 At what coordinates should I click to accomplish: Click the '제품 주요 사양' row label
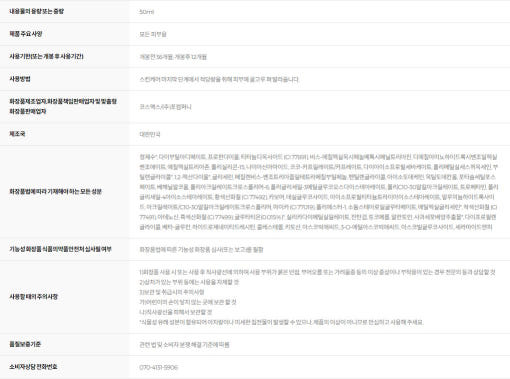[26, 34]
